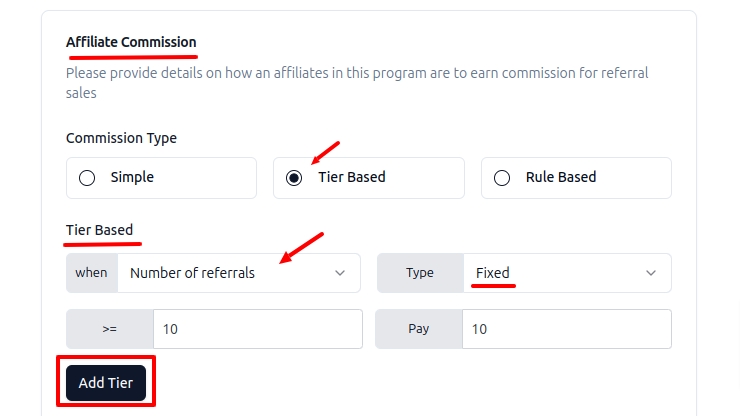740x416 pixels.
Task: Click the "Simple" option label text
Action: (x=132, y=178)
